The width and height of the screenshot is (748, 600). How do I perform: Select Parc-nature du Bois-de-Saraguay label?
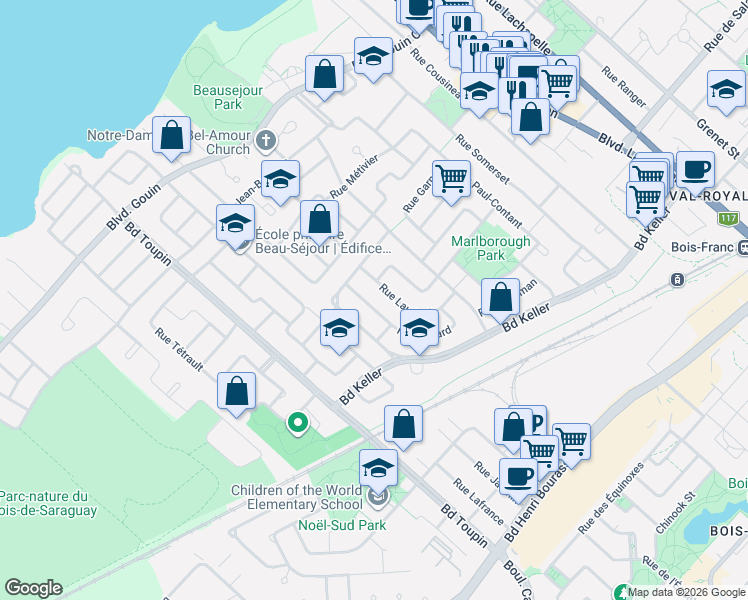click(x=48, y=503)
